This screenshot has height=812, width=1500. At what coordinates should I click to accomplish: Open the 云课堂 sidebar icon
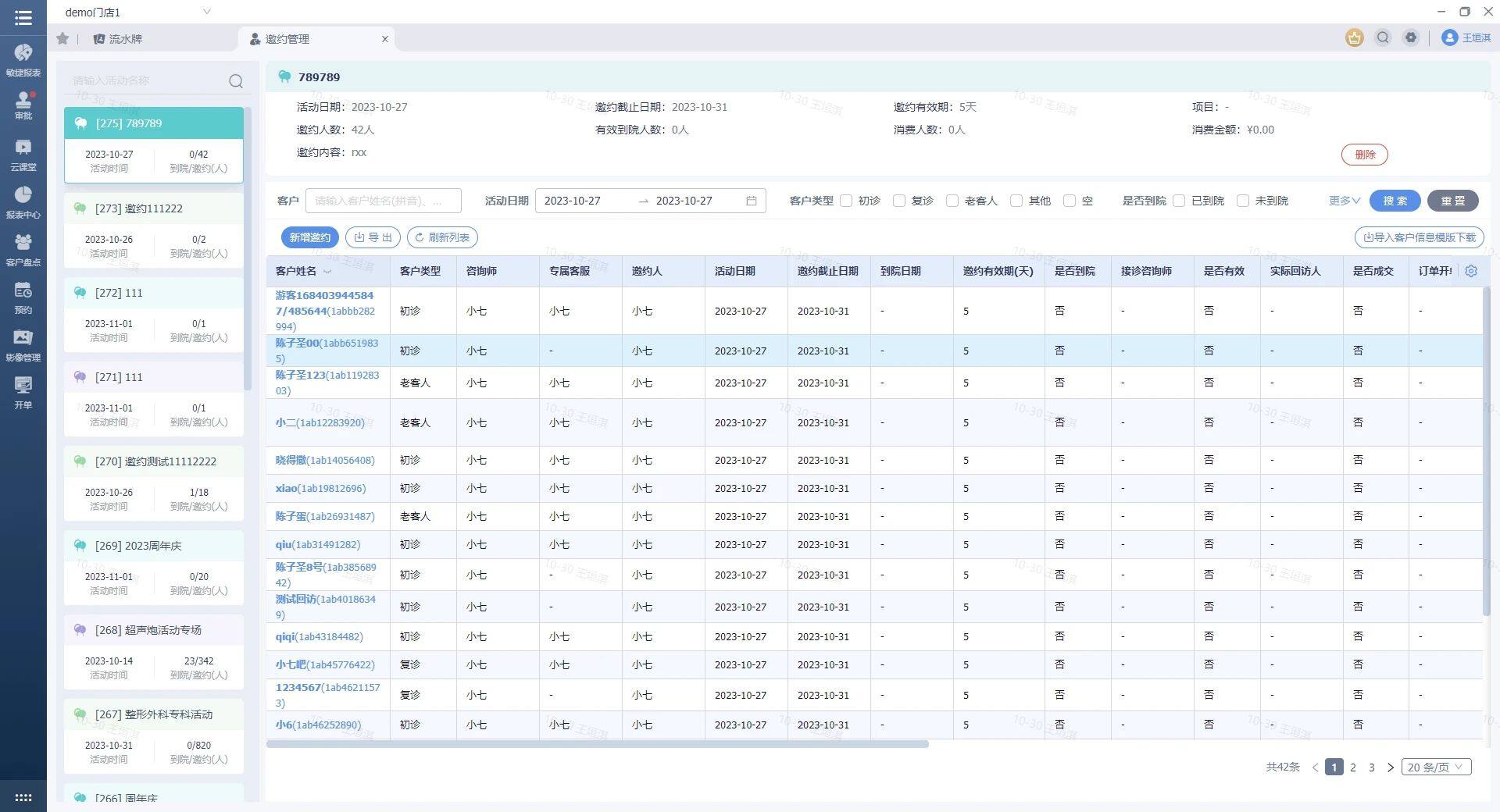click(x=23, y=155)
